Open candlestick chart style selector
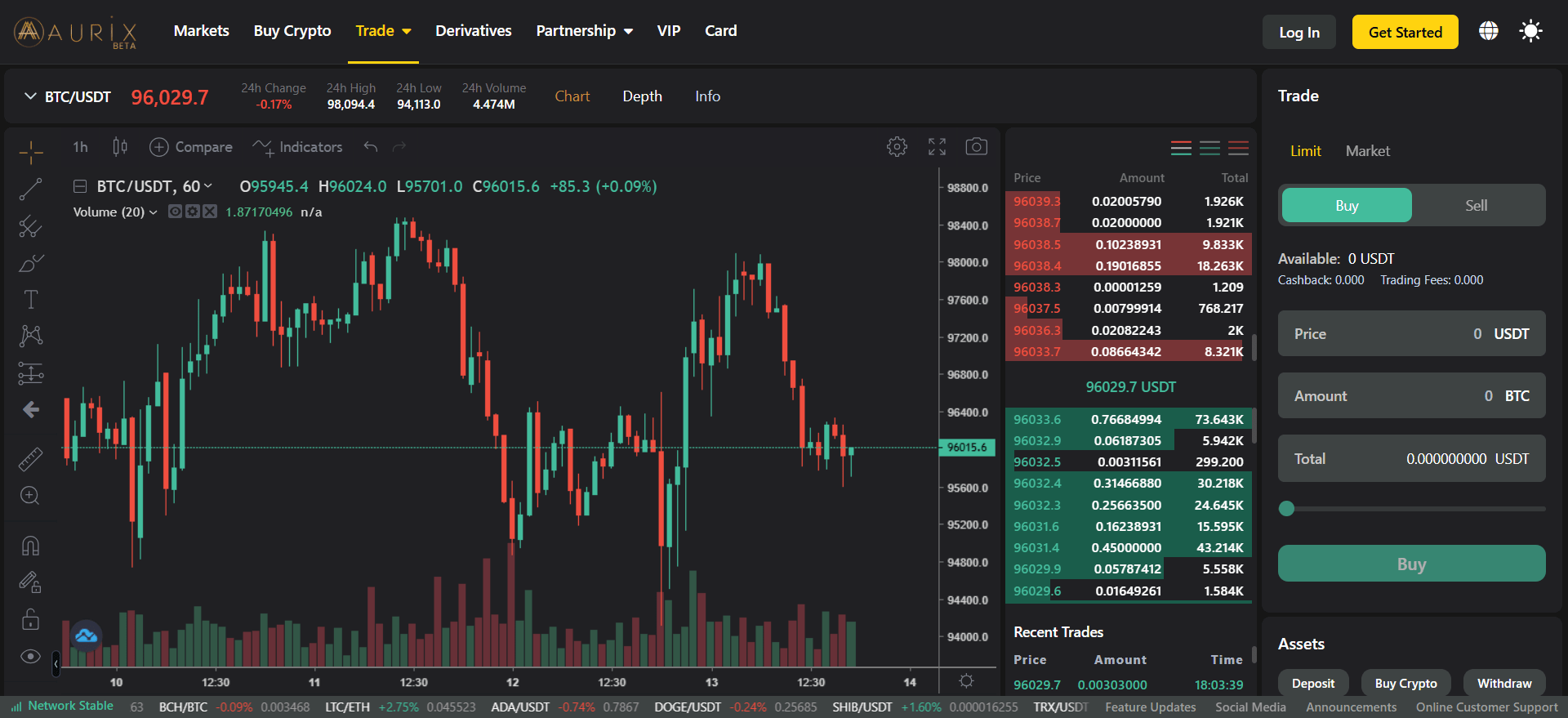This screenshot has width=1568, height=718. (x=120, y=147)
